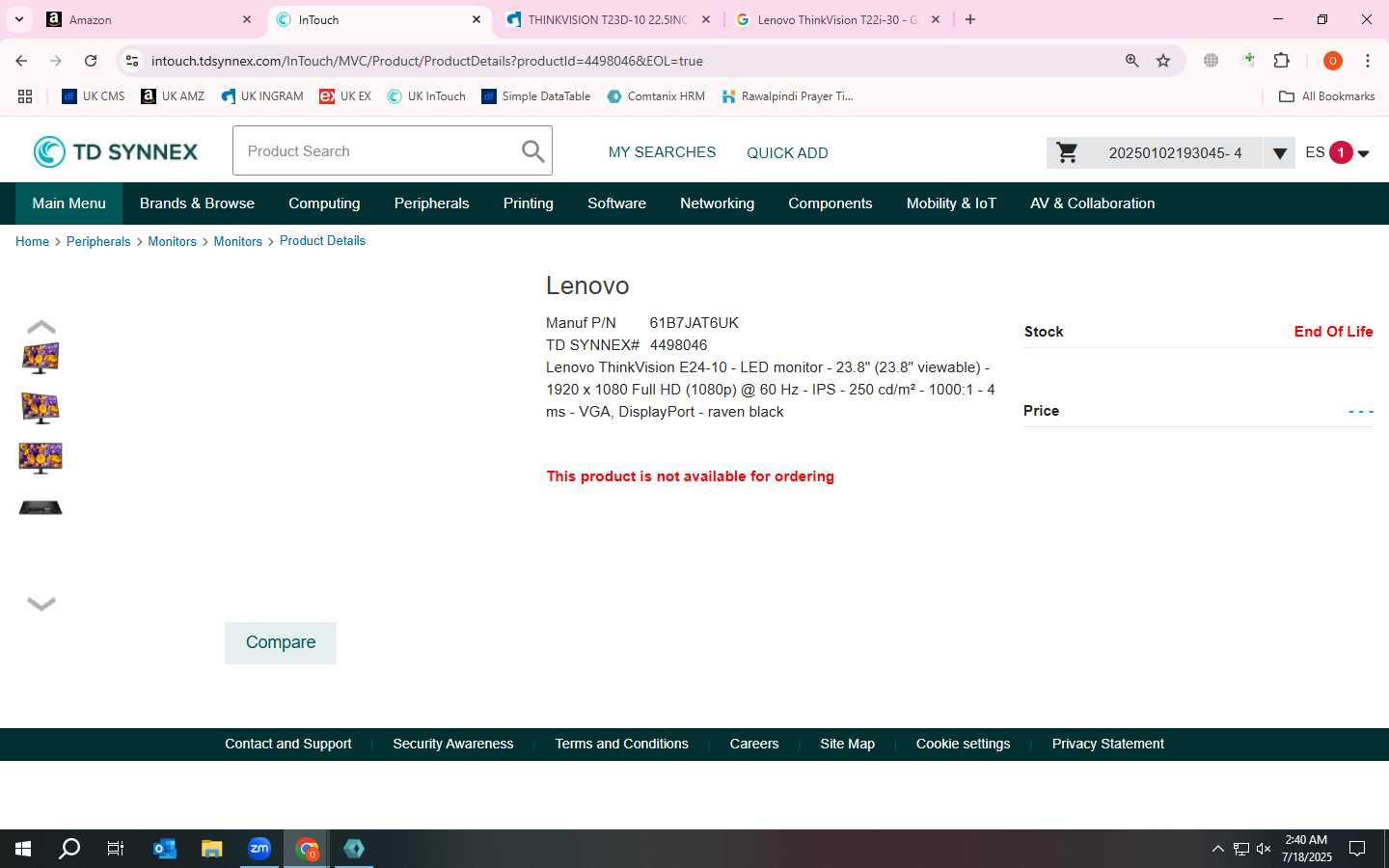Open Outlook from the taskbar
Image resolution: width=1389 pixels, height=868 pixels.
(164, 849)
